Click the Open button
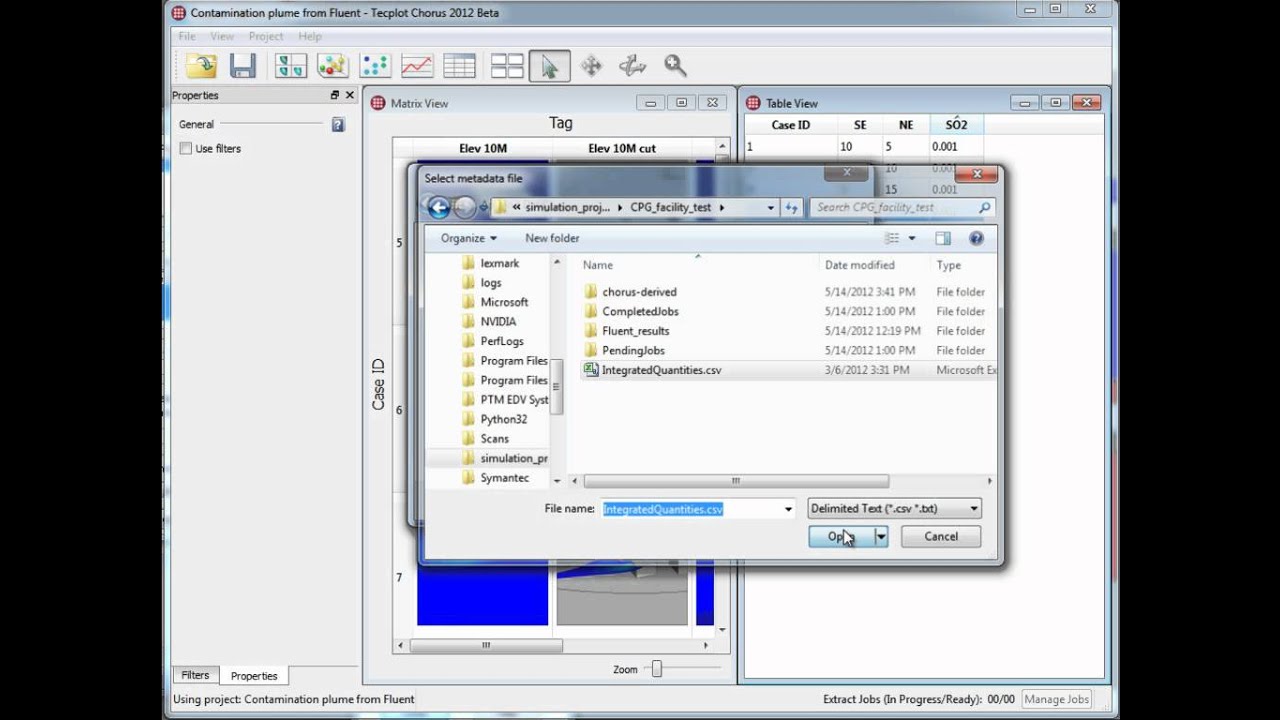The width and height of the screenshot is (1280, 720). point(841,537)
